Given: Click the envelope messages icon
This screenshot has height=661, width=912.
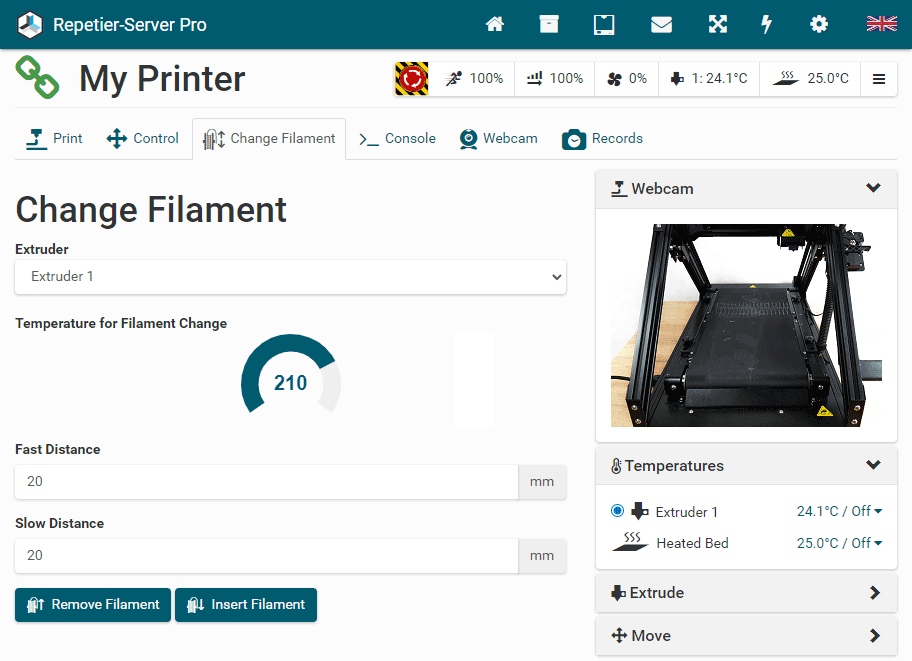Looking at the screenshot, I should [661, 25].
